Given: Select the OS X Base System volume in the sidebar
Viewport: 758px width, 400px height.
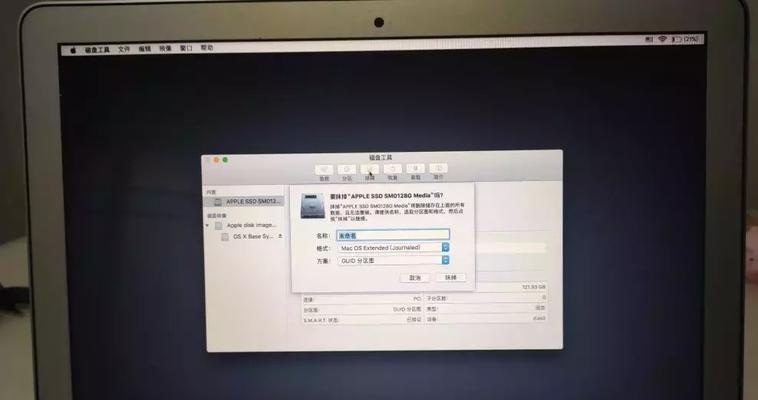Looking at the screenshot, I should point(247,237).
